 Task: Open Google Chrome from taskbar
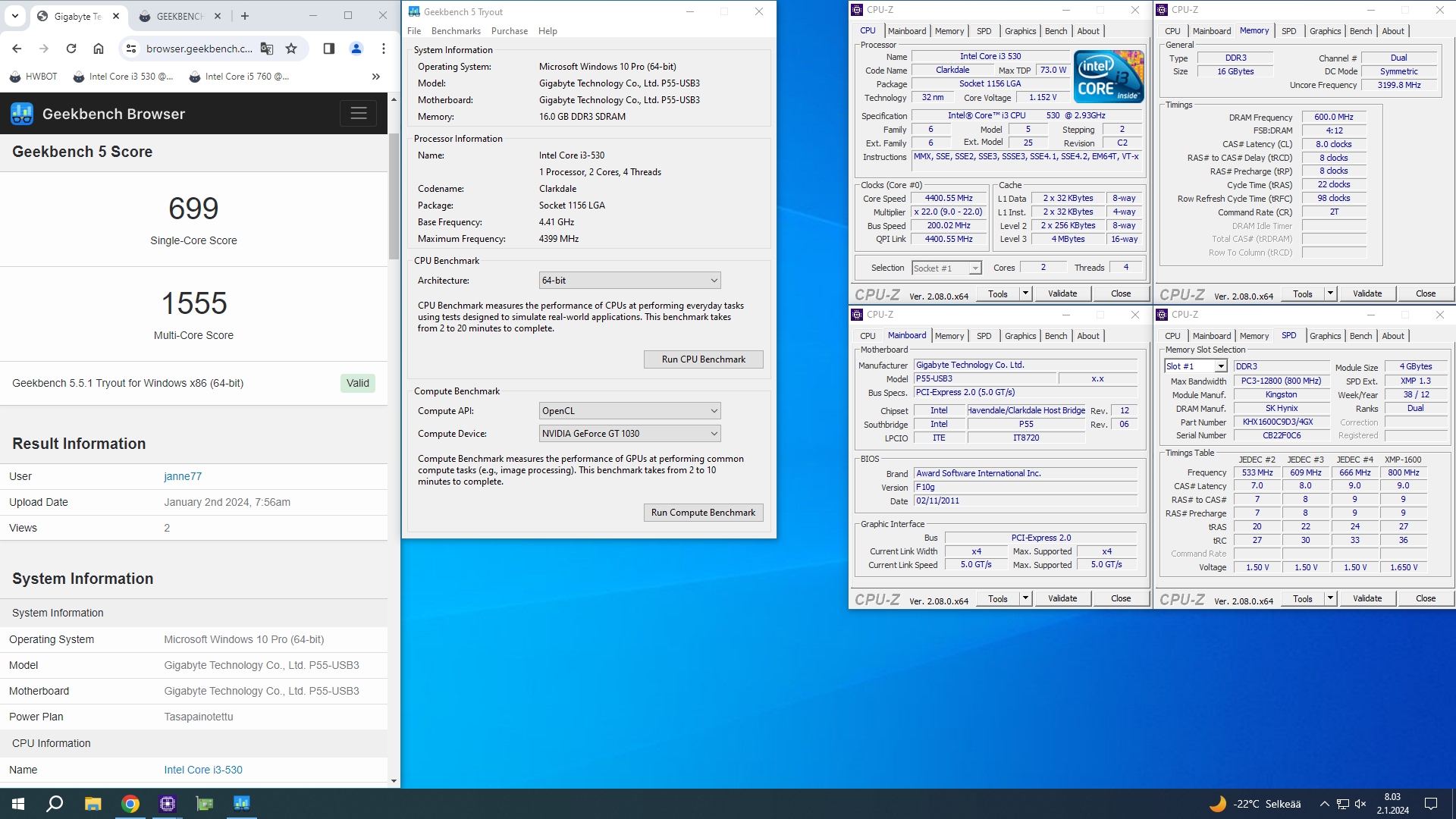[x=130, y=804]
